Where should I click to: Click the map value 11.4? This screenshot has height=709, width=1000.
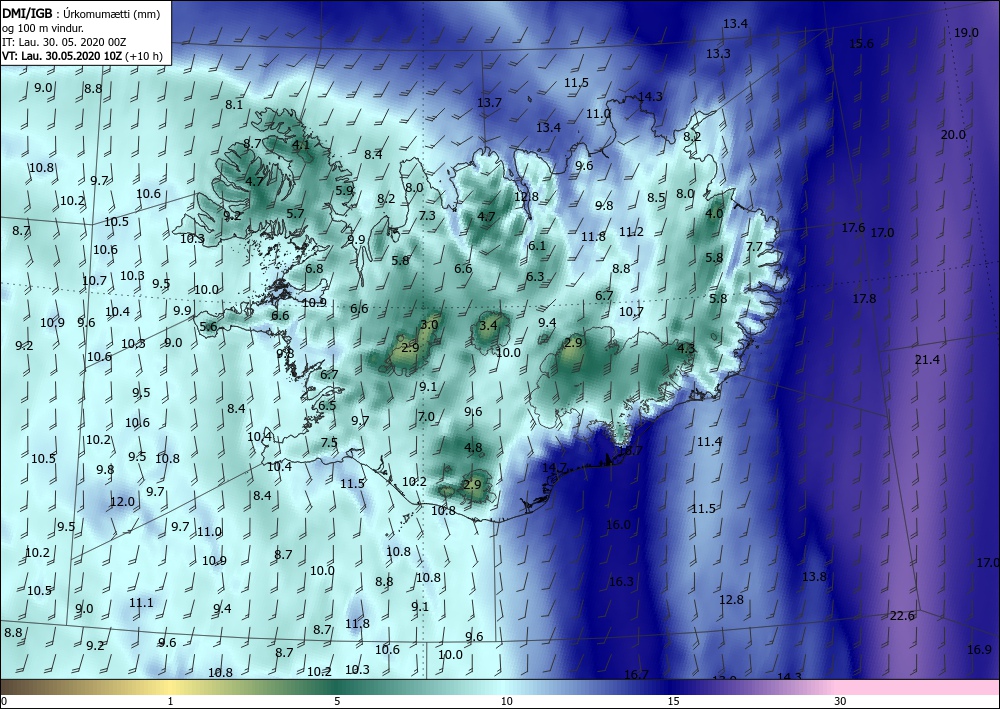click(709, 441)
